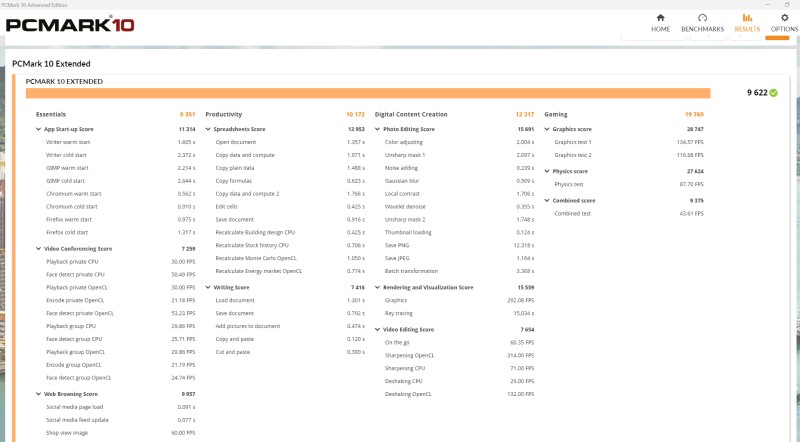Minimize the PCMark 10 window
The image size is (800, 442).
pos(768,5)
